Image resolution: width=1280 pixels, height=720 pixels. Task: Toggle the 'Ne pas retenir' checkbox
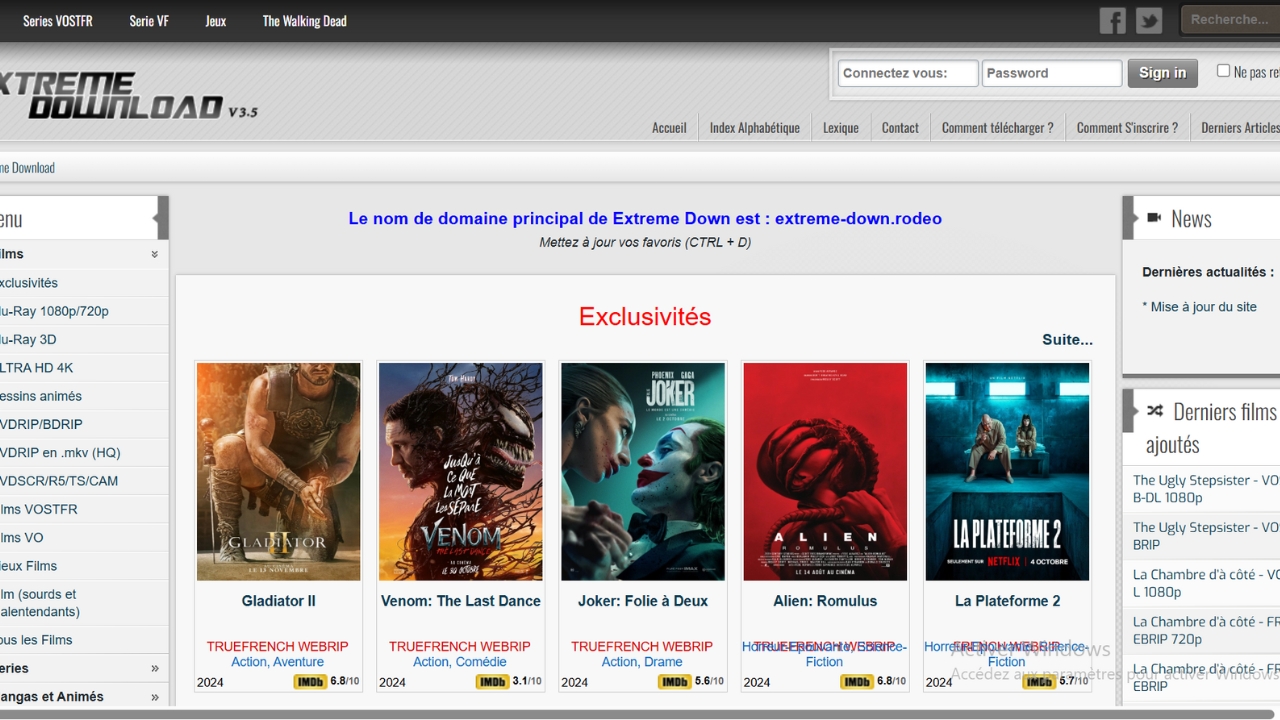point(1223,71)
